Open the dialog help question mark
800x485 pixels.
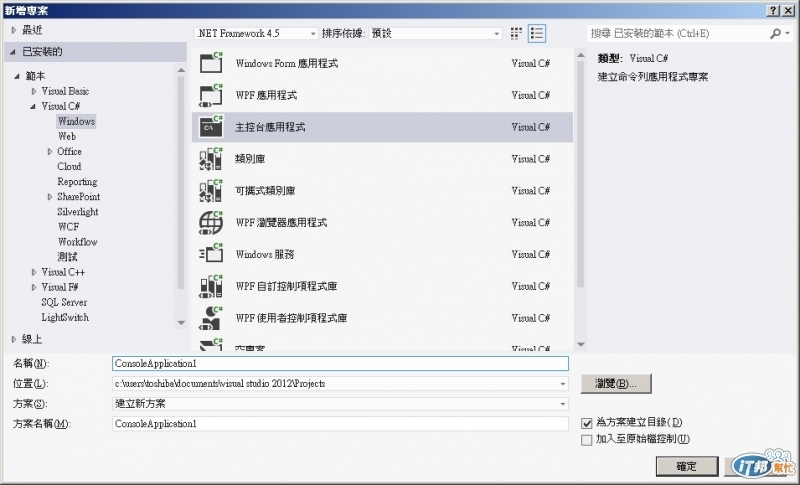click(x=773, y=10)
